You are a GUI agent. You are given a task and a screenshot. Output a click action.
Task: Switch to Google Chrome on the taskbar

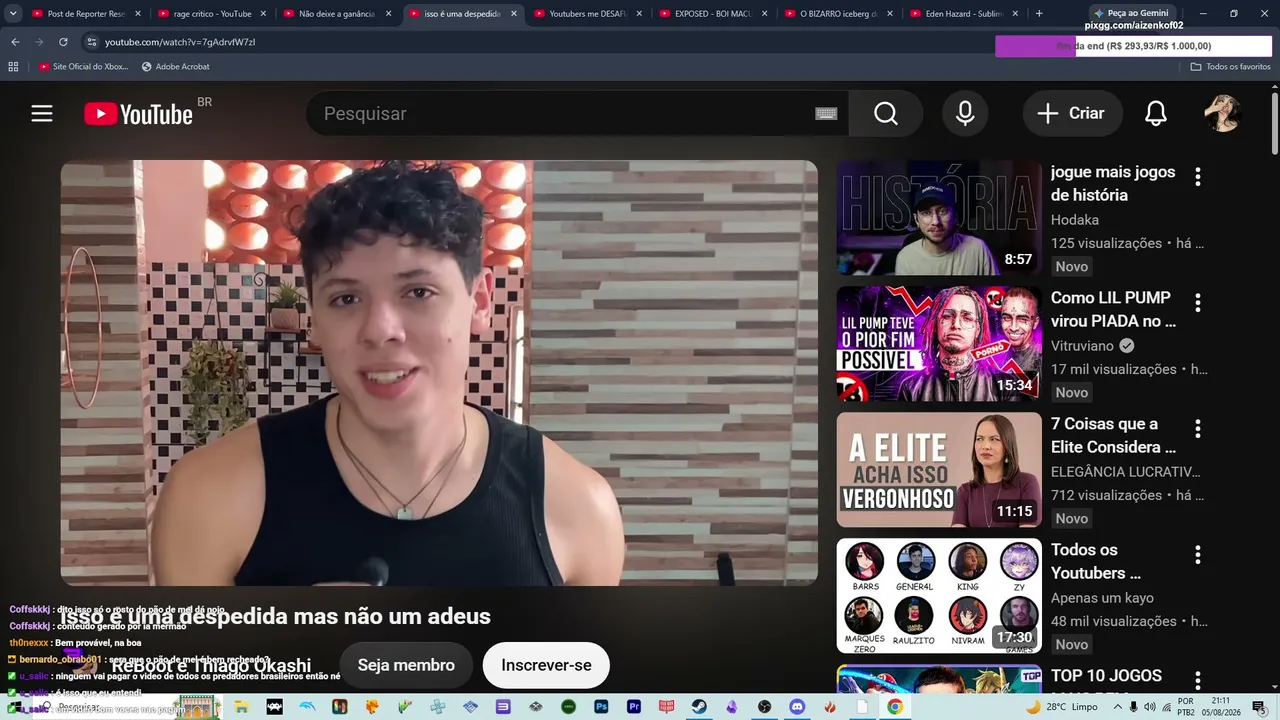895,707
